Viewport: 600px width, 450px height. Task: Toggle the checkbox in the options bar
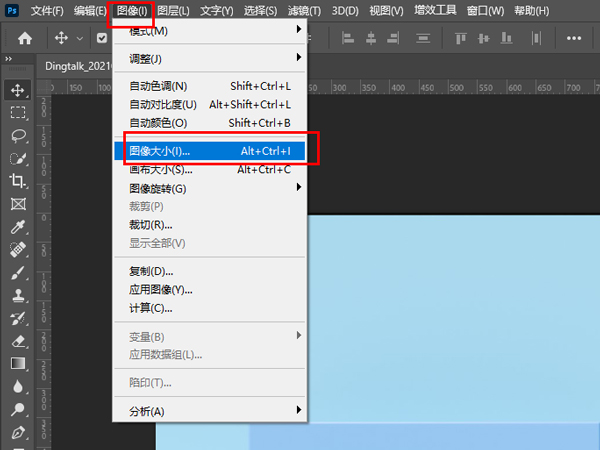tap(101, 39)
